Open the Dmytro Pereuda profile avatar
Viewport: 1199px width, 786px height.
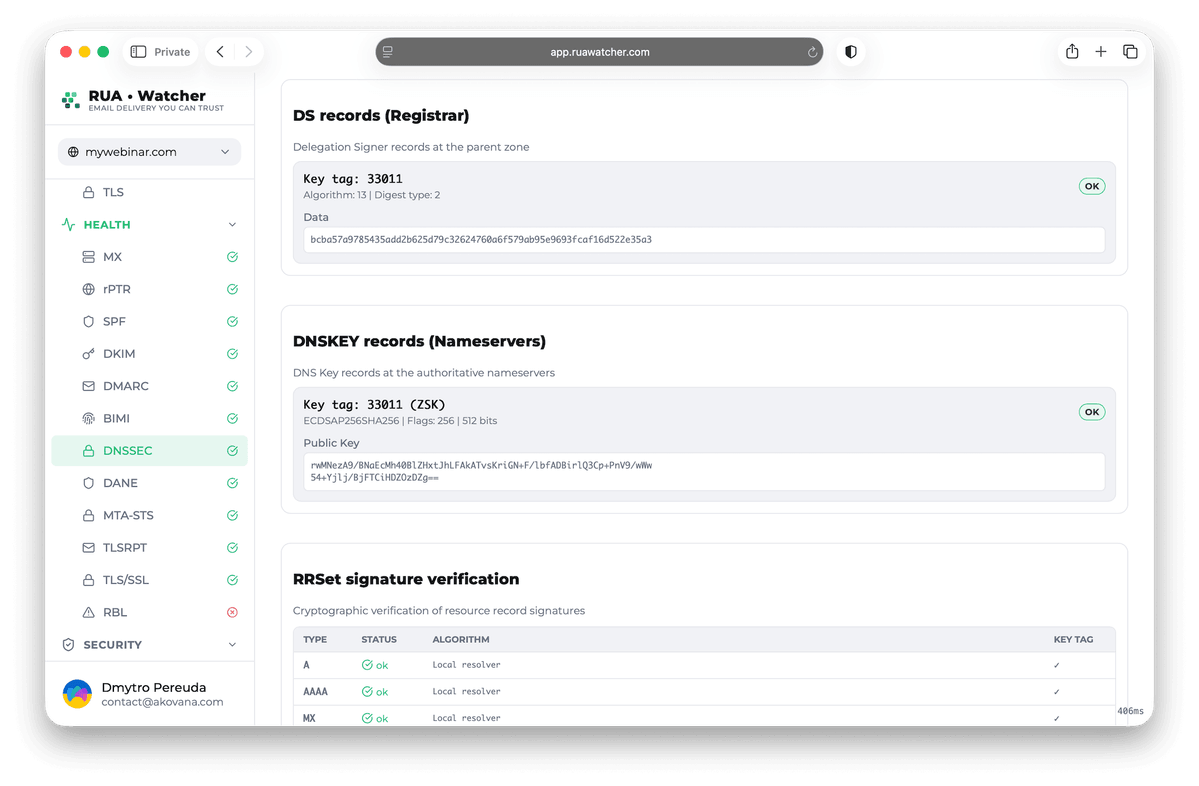click(x=77, y=694)
